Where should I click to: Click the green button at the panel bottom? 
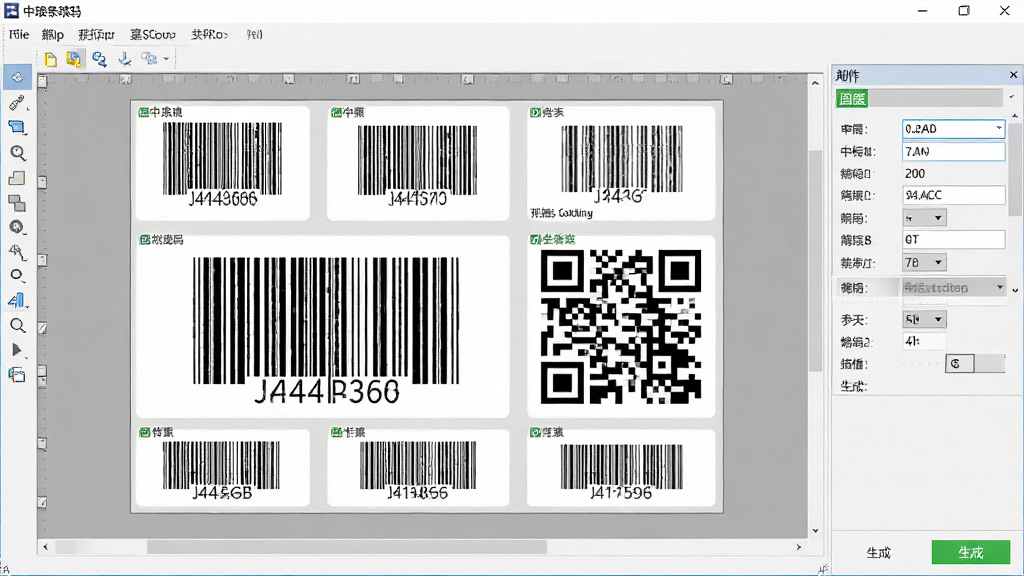click(970, 552)
